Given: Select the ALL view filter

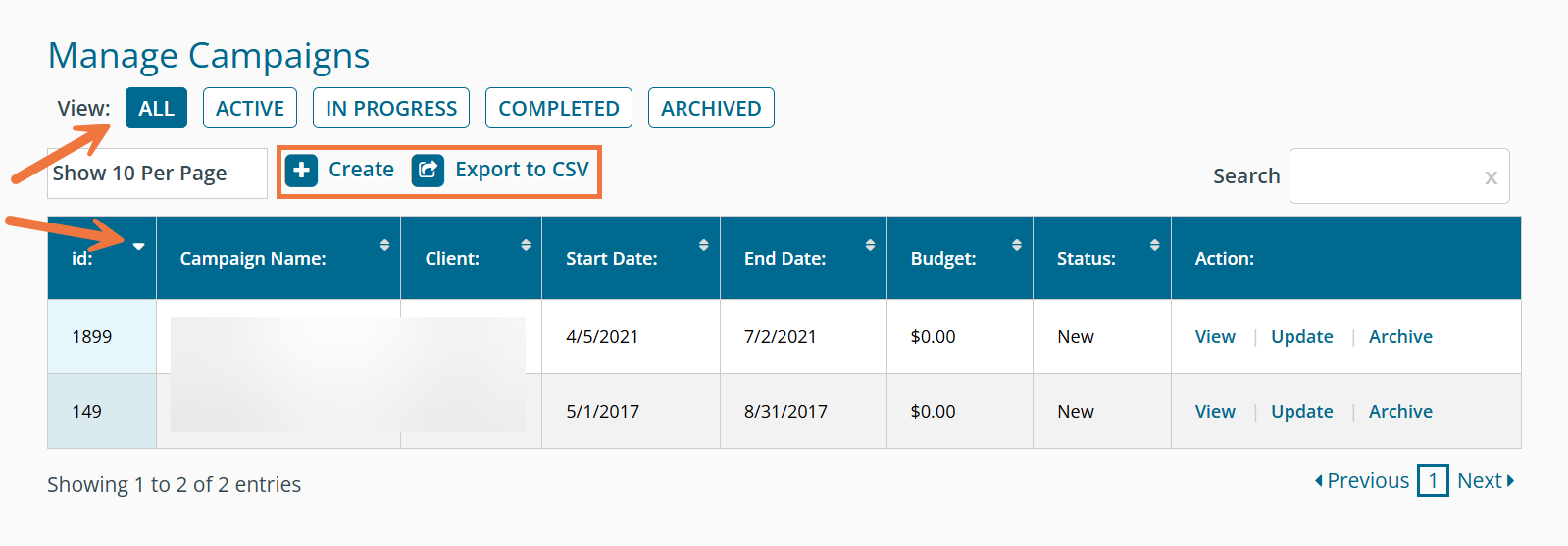Looking at the screenshot, I should point(156,108).
